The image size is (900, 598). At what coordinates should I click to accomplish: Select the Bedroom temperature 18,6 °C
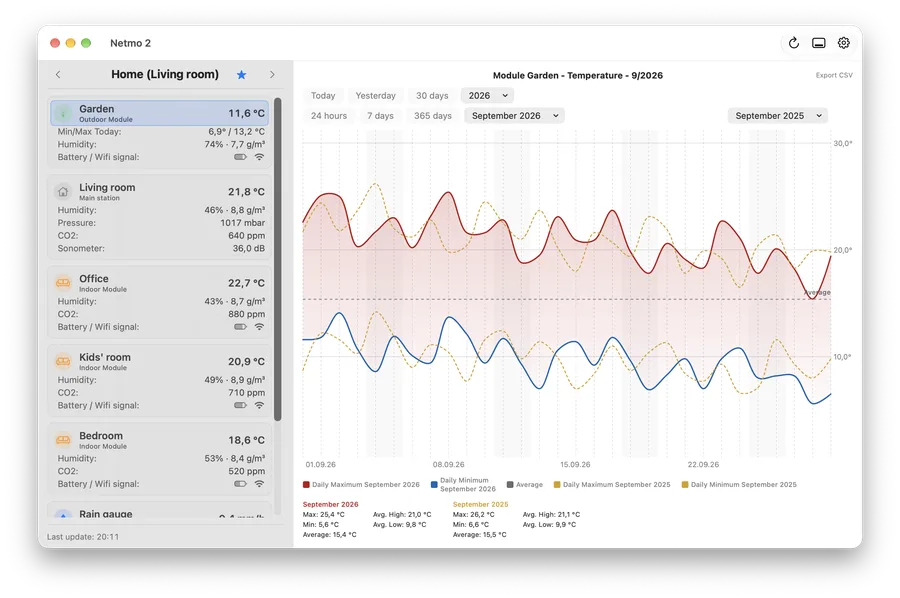(246, 440)
